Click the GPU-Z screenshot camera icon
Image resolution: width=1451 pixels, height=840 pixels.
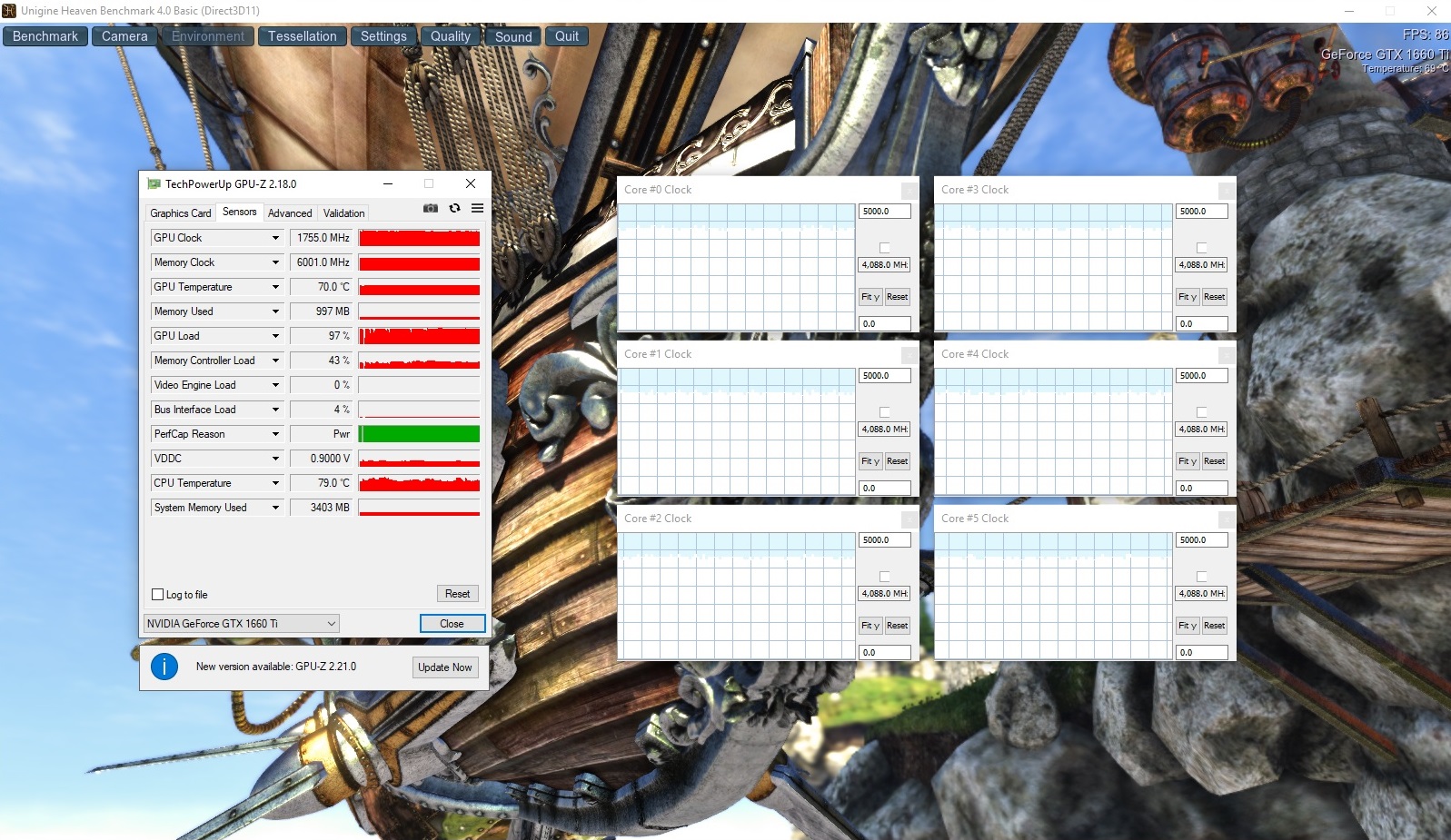[431, 209]
